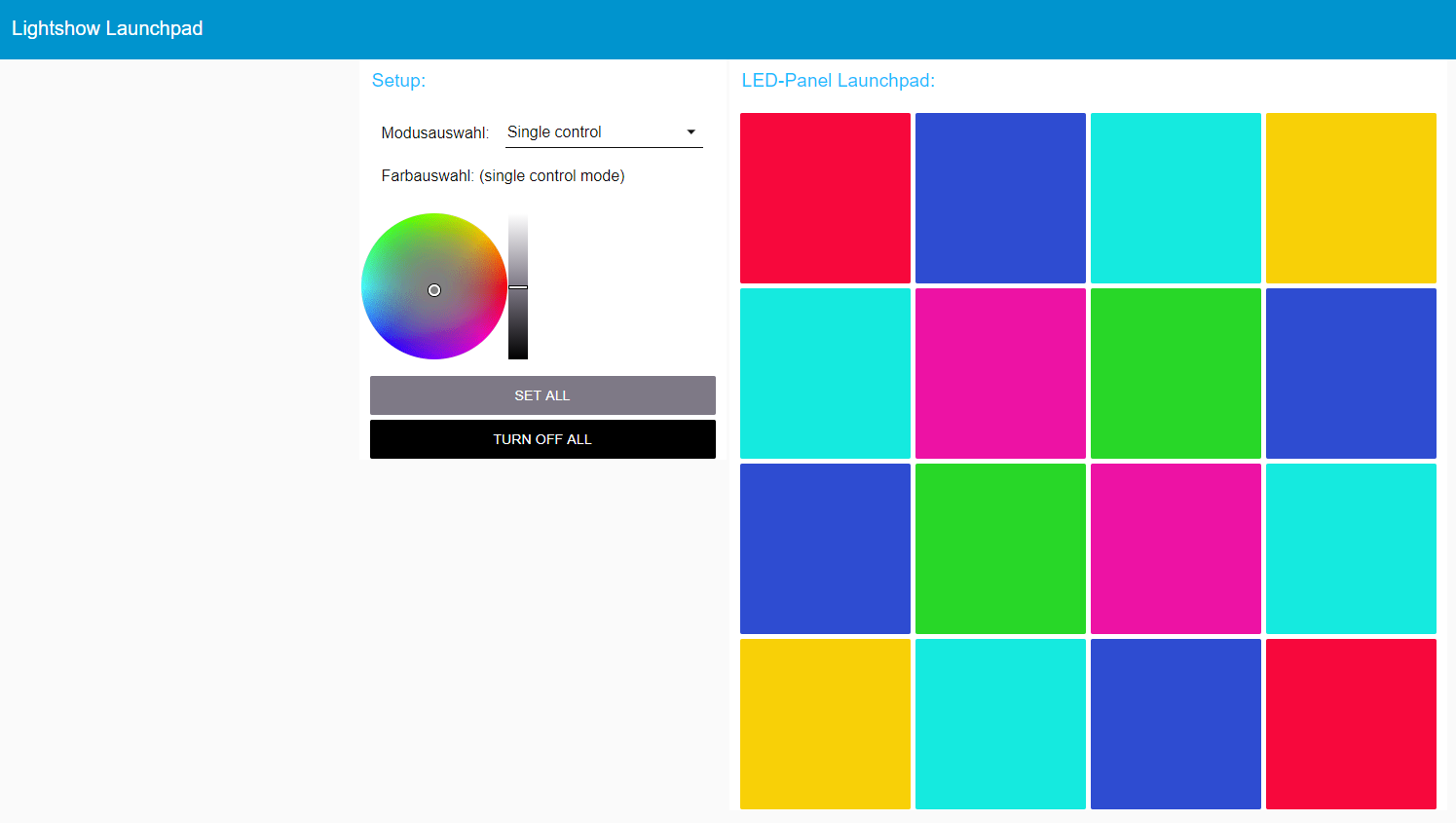Tap the cyan pad in the second row
The height and width of the screenshot is (823, 1456).
(x=825, y=373)
